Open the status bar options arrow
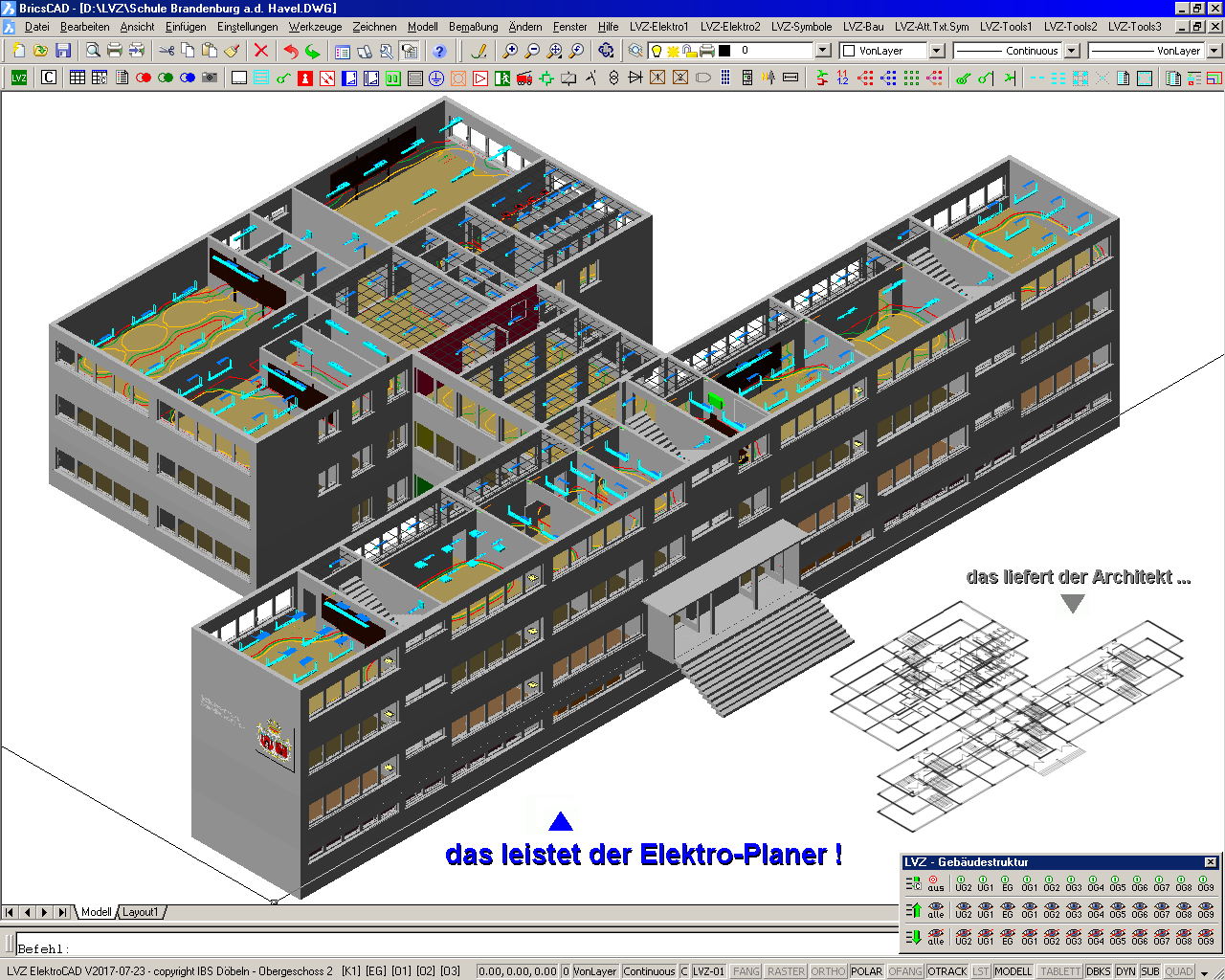 1205,972
